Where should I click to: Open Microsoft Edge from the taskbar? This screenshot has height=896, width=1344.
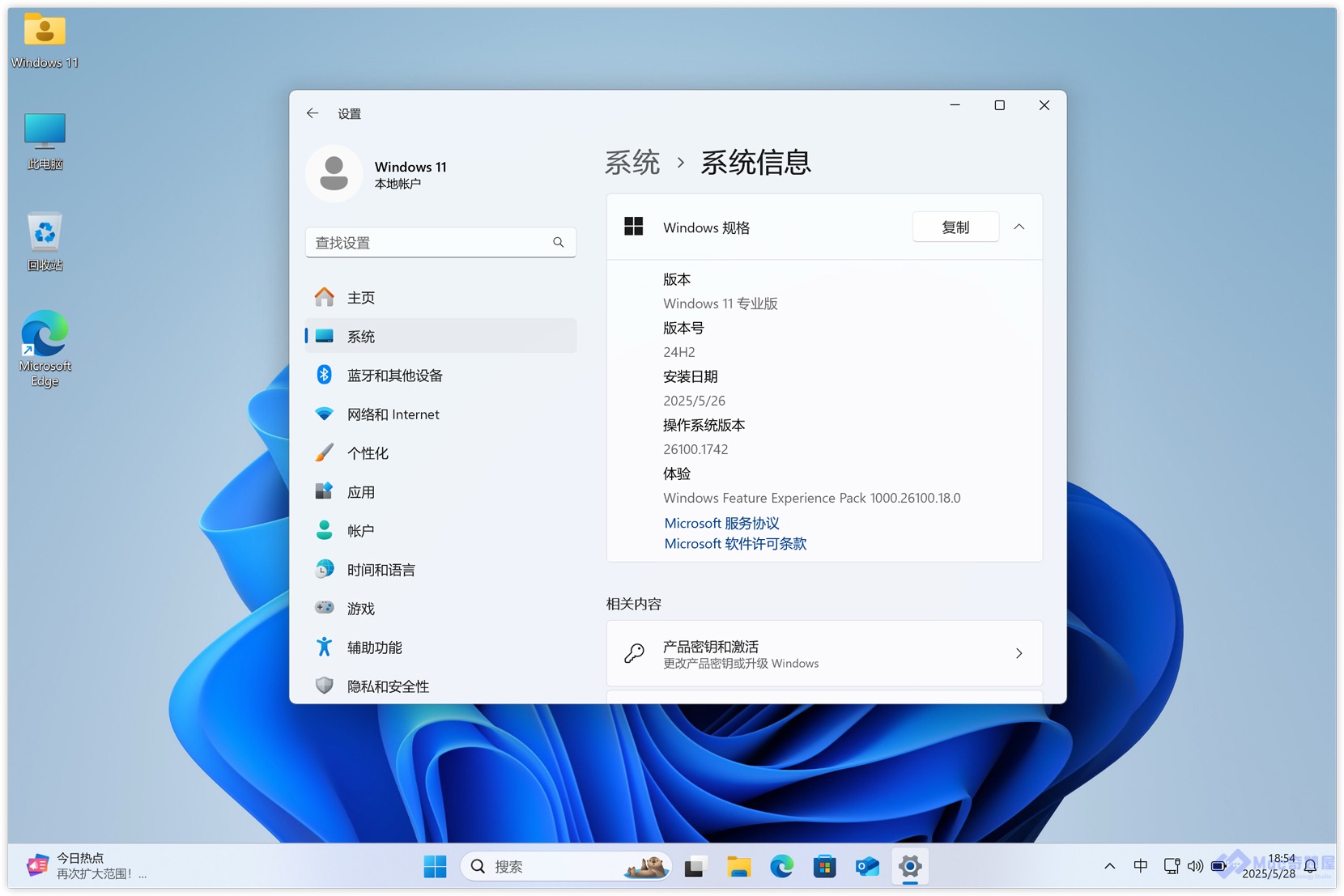pos(781,866)
